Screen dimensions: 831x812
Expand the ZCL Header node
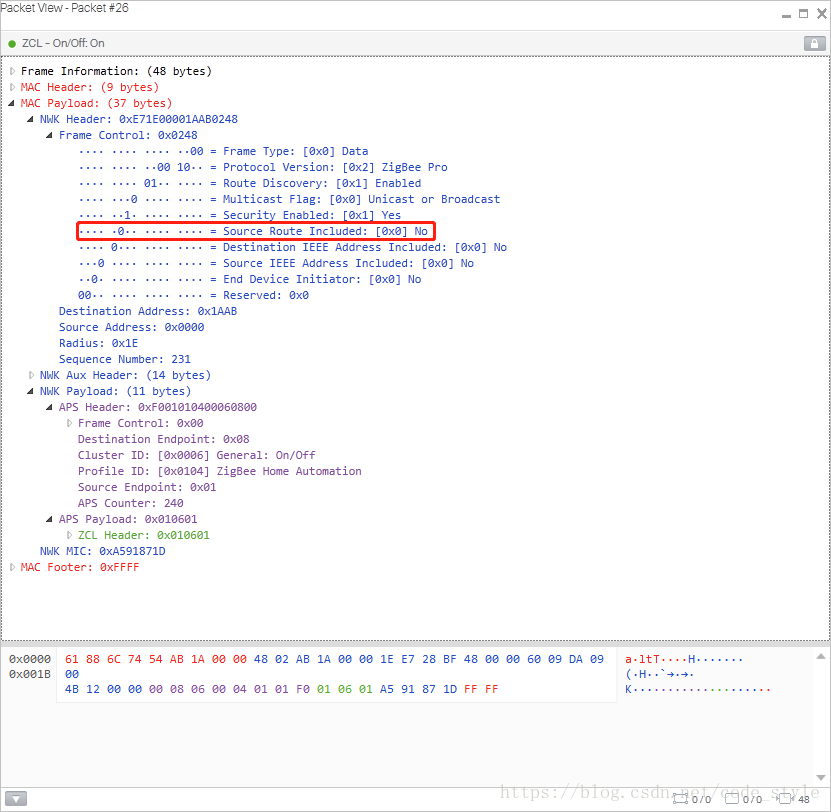click(69, 535)
